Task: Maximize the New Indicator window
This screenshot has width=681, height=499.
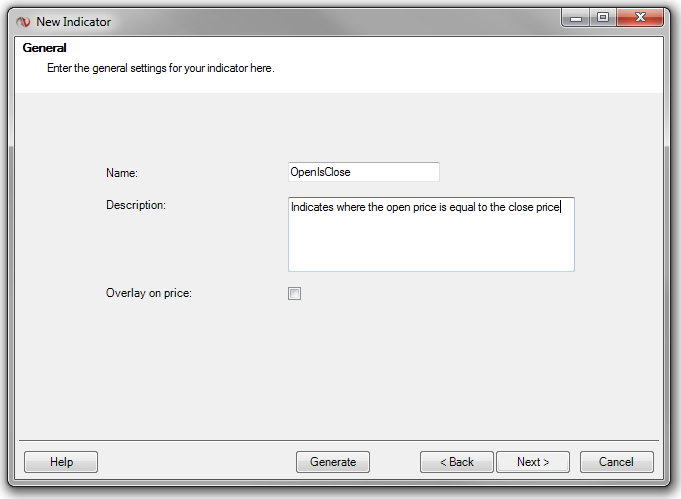Action: click(x=603, y=17)
